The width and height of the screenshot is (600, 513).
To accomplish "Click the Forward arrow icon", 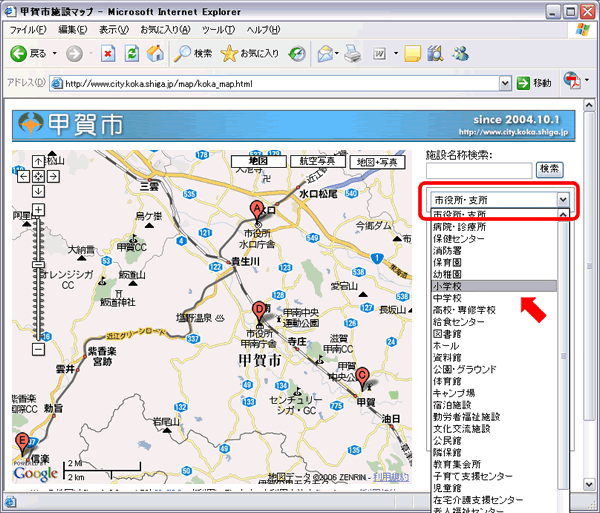I will click(x=74, y=54).
